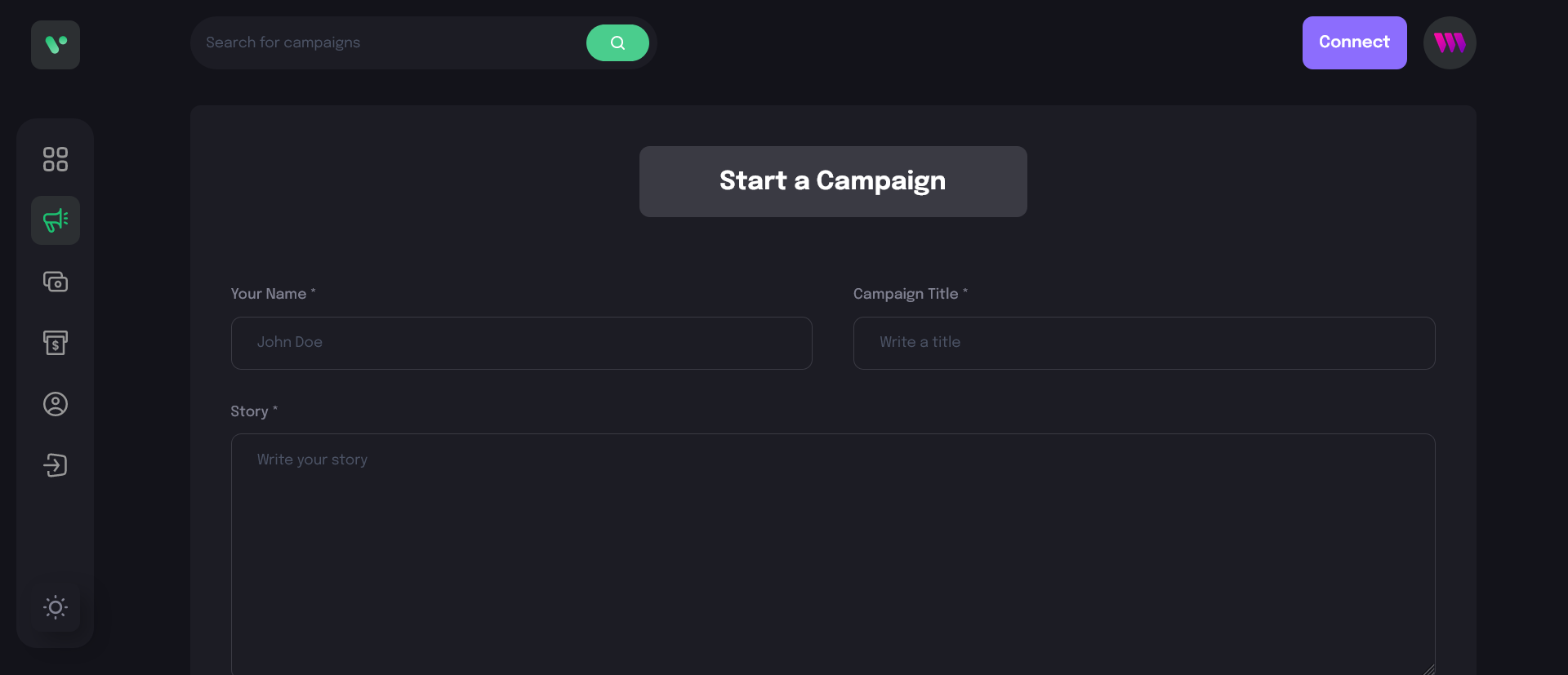
Task: Click the purple Connect button
Action: pos(1354,42)
